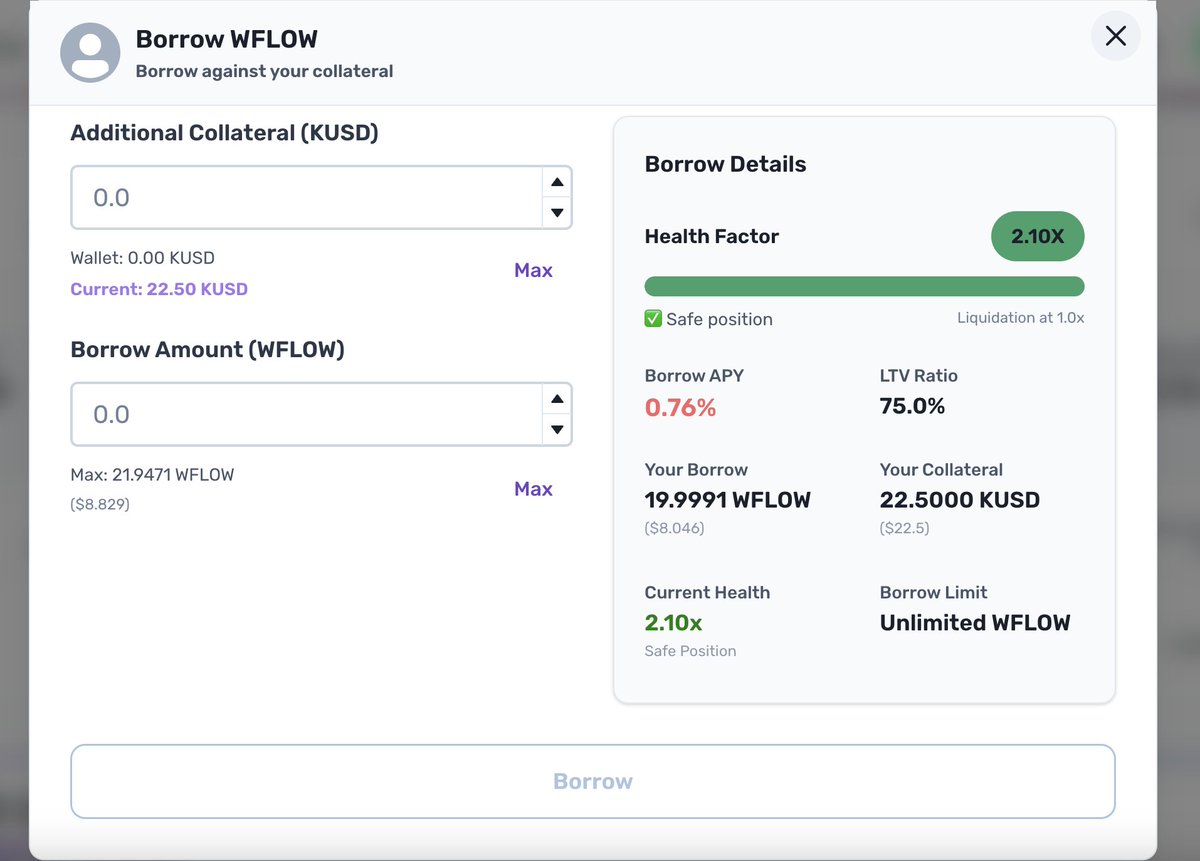Screen dimensions: 1200x861
Task: Click the Borrow Details panel heading
Action: tap(725, 164)
